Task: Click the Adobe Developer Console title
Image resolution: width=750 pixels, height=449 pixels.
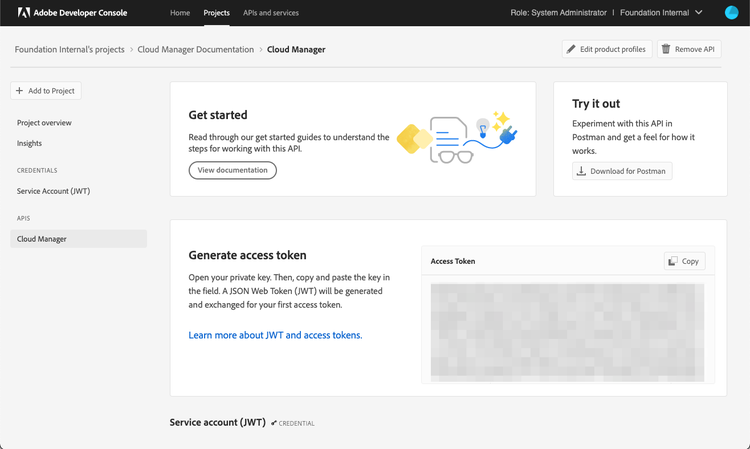Action: point(80,12)
